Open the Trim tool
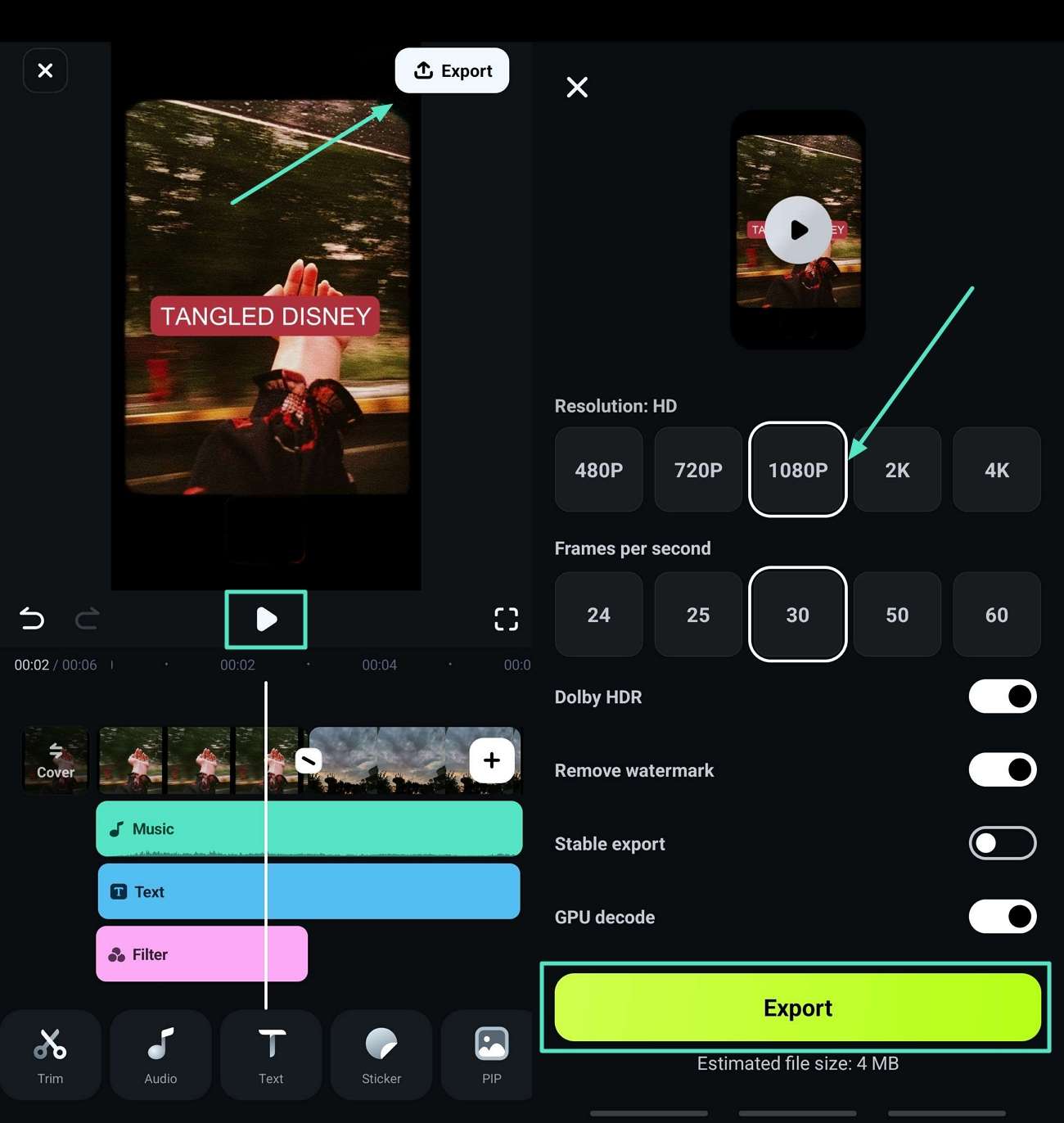1064x1123 pixels. [51, 1055]
